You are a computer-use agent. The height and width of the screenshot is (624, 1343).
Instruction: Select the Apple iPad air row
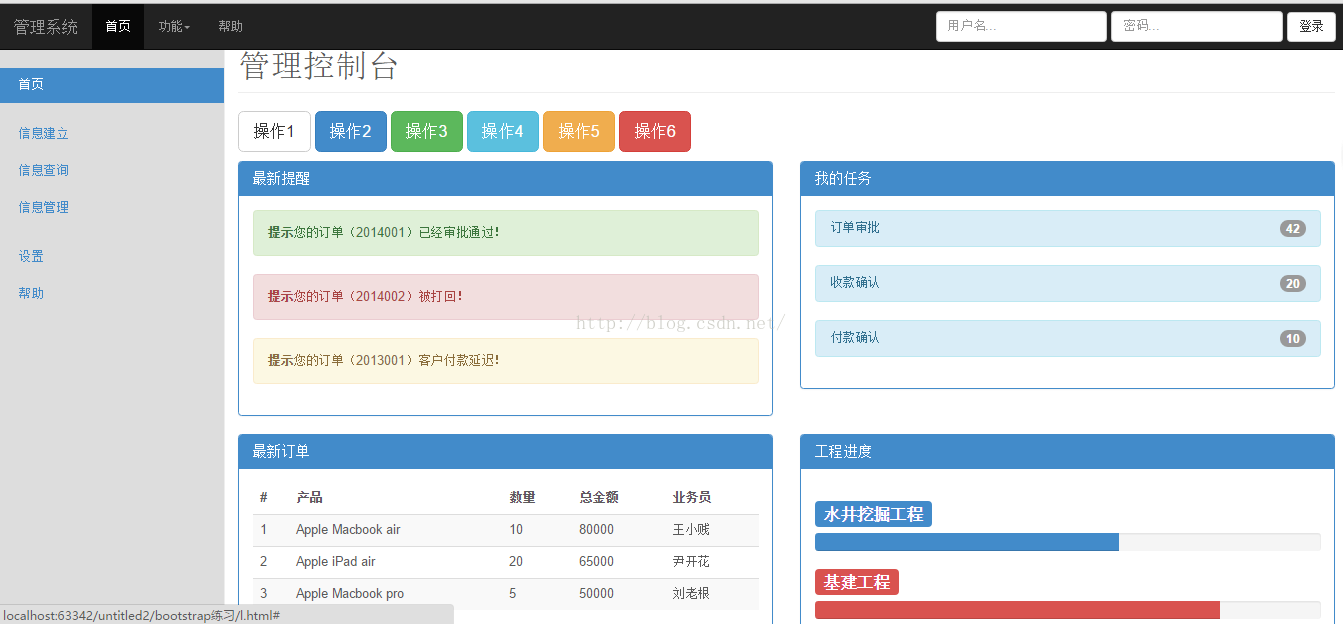(x=506, y=562)
